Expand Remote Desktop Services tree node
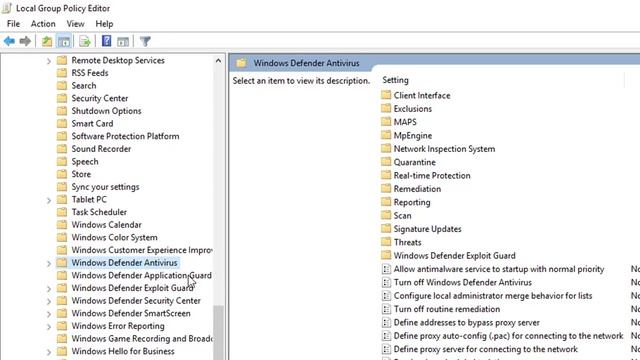The width and height of the screenshot is (640, 360). [49, 61]
